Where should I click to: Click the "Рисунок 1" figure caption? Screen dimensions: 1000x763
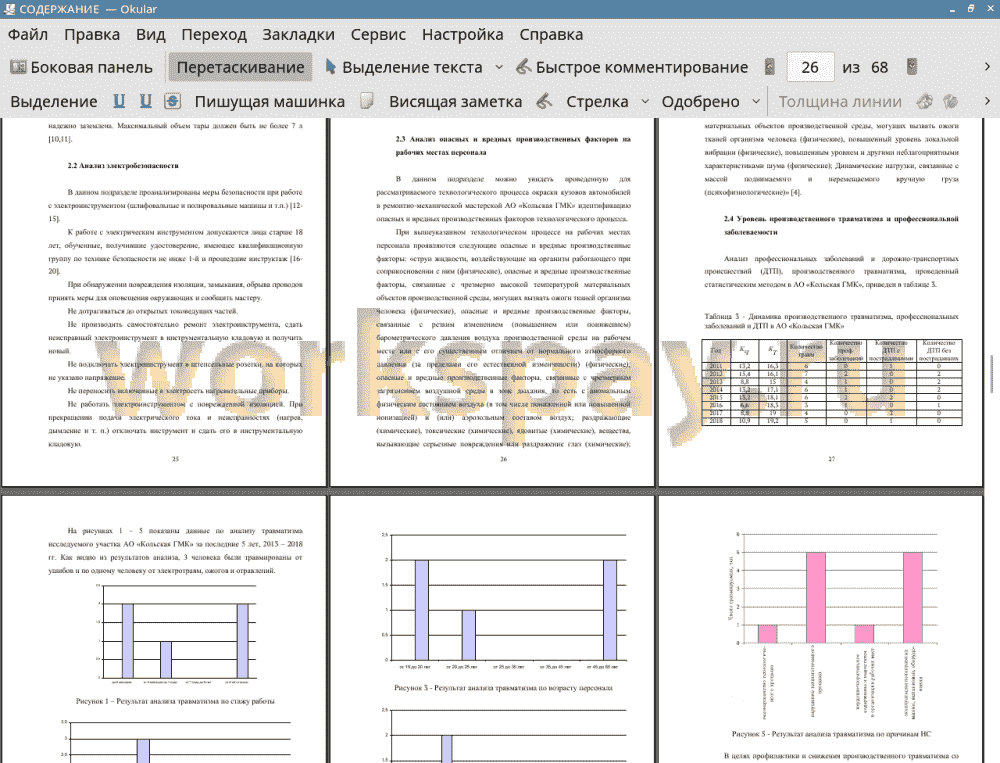click(175, 701)
